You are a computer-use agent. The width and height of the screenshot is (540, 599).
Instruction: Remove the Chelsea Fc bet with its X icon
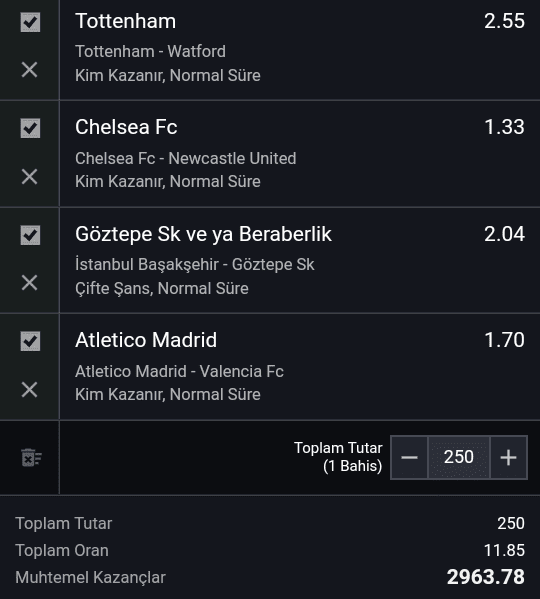[29, 177]
